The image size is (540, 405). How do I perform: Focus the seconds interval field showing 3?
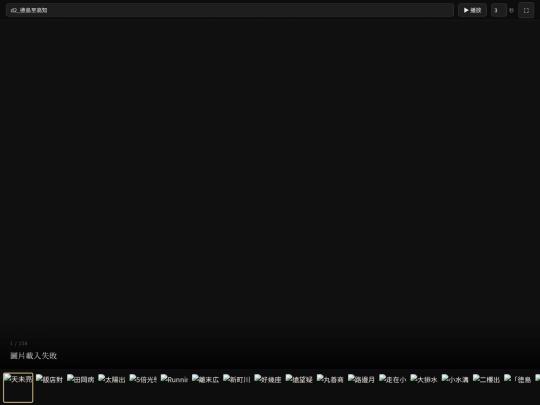coord(498,10)
